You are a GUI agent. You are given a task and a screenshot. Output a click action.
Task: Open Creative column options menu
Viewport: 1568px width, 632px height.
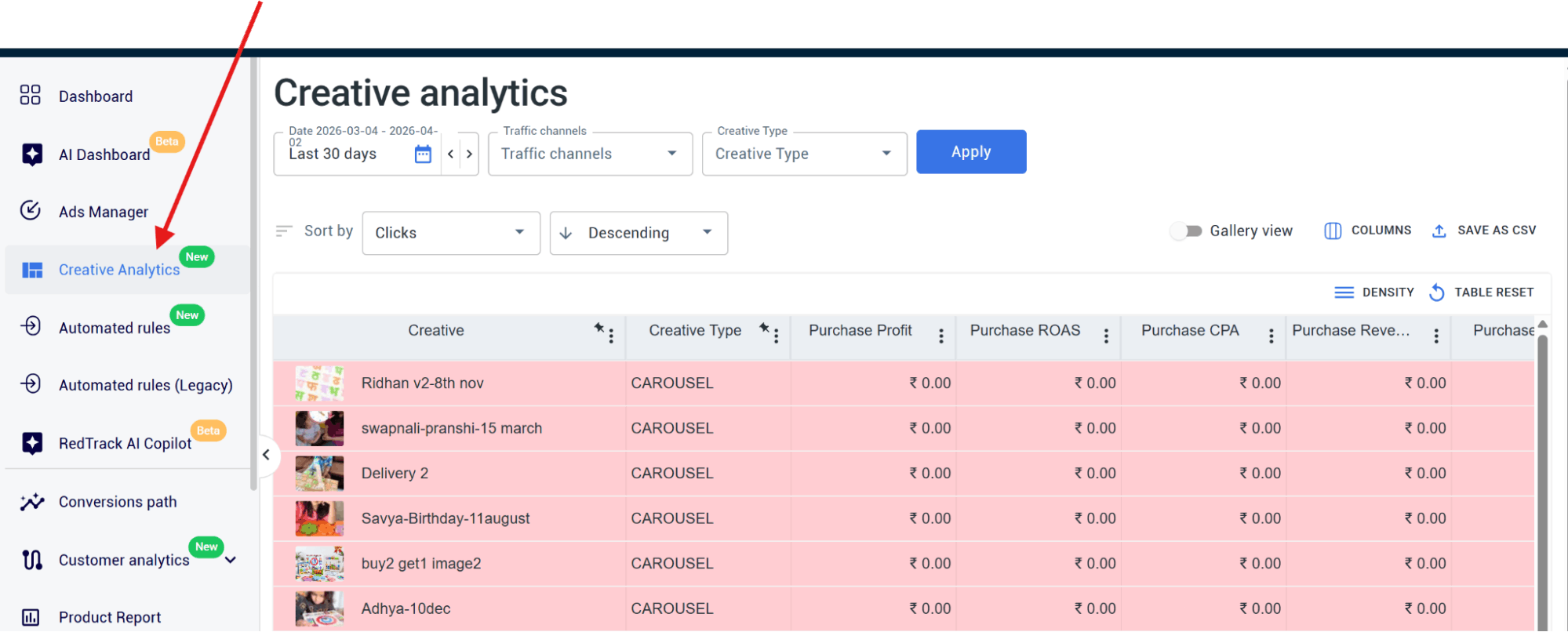point(611,336)
